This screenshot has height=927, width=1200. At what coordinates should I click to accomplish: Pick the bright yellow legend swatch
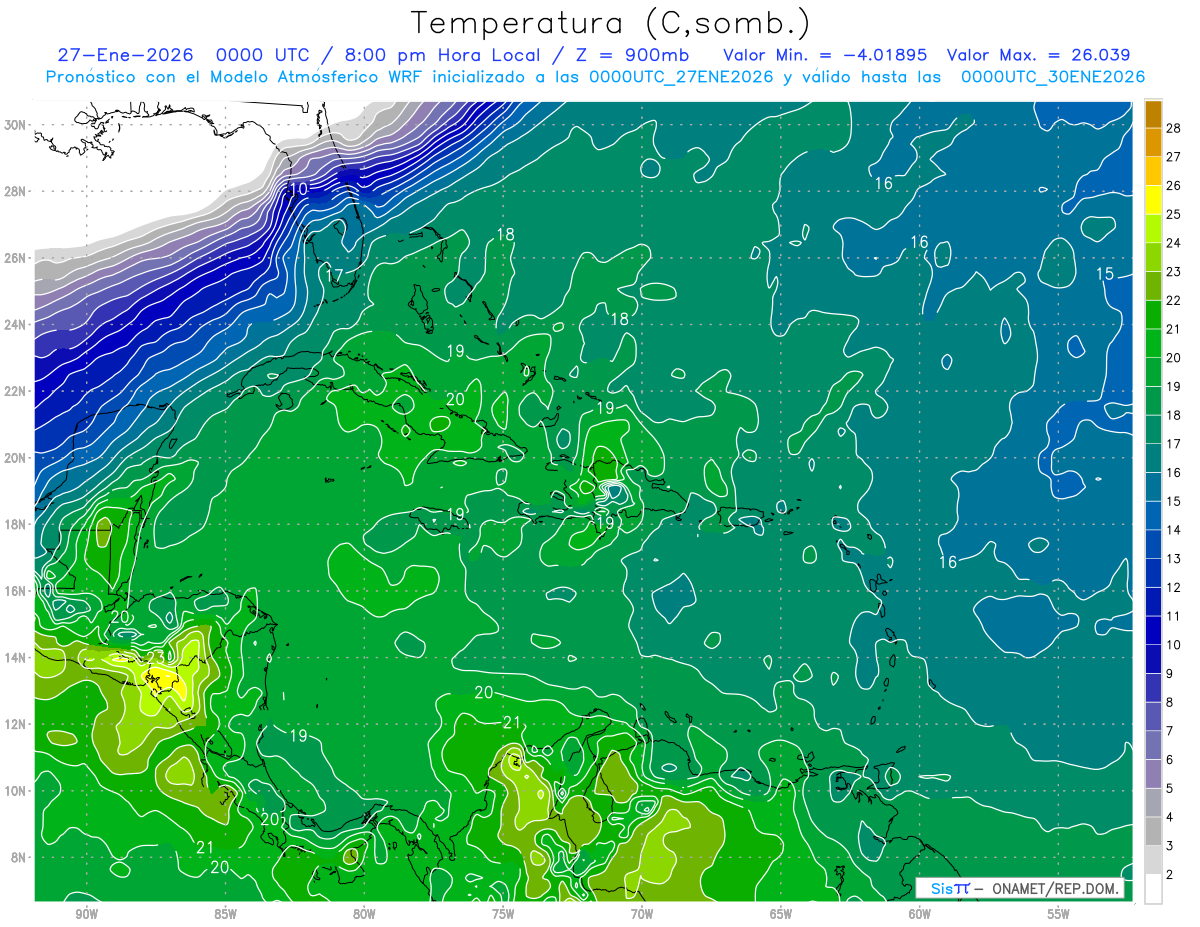click(1154, 200)
